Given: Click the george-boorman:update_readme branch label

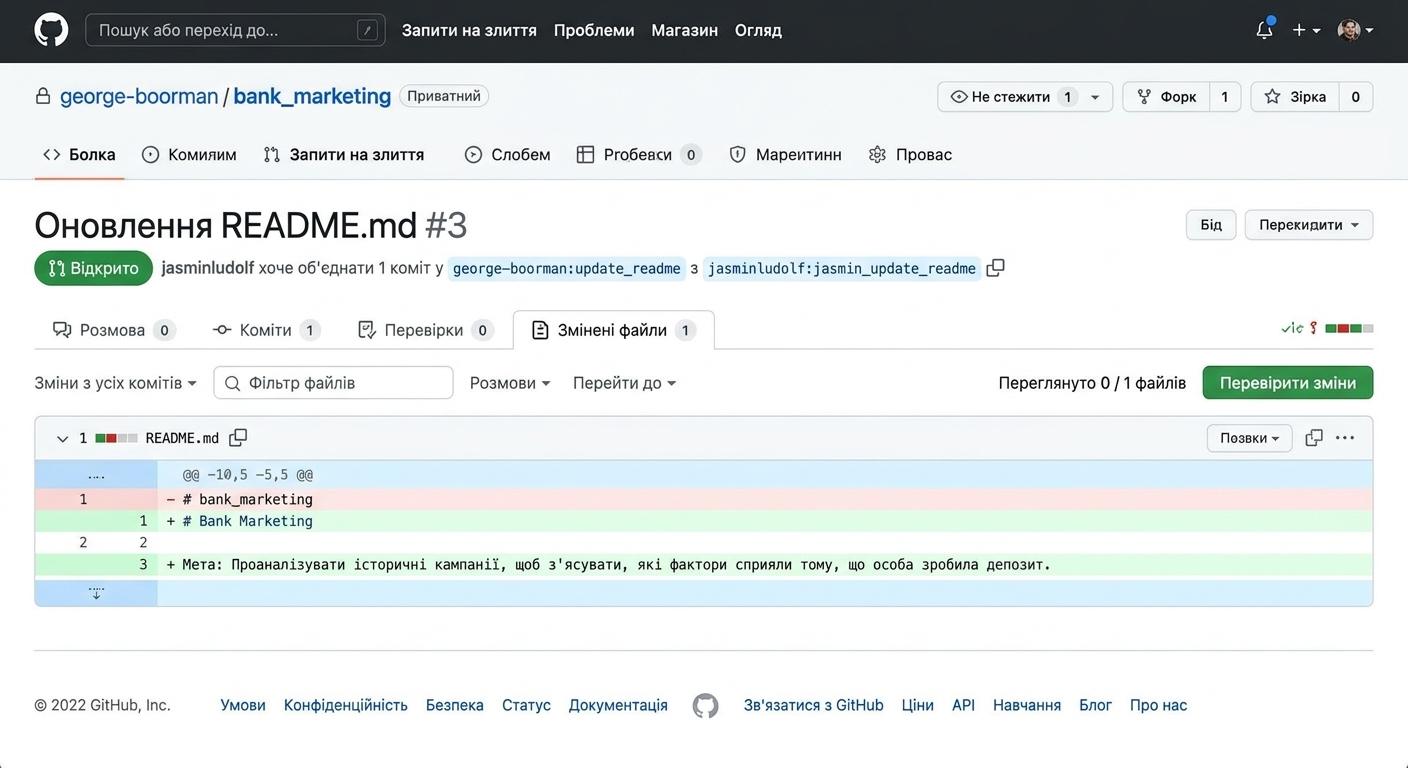Looking at the screenshot, I should pos(566,268).
